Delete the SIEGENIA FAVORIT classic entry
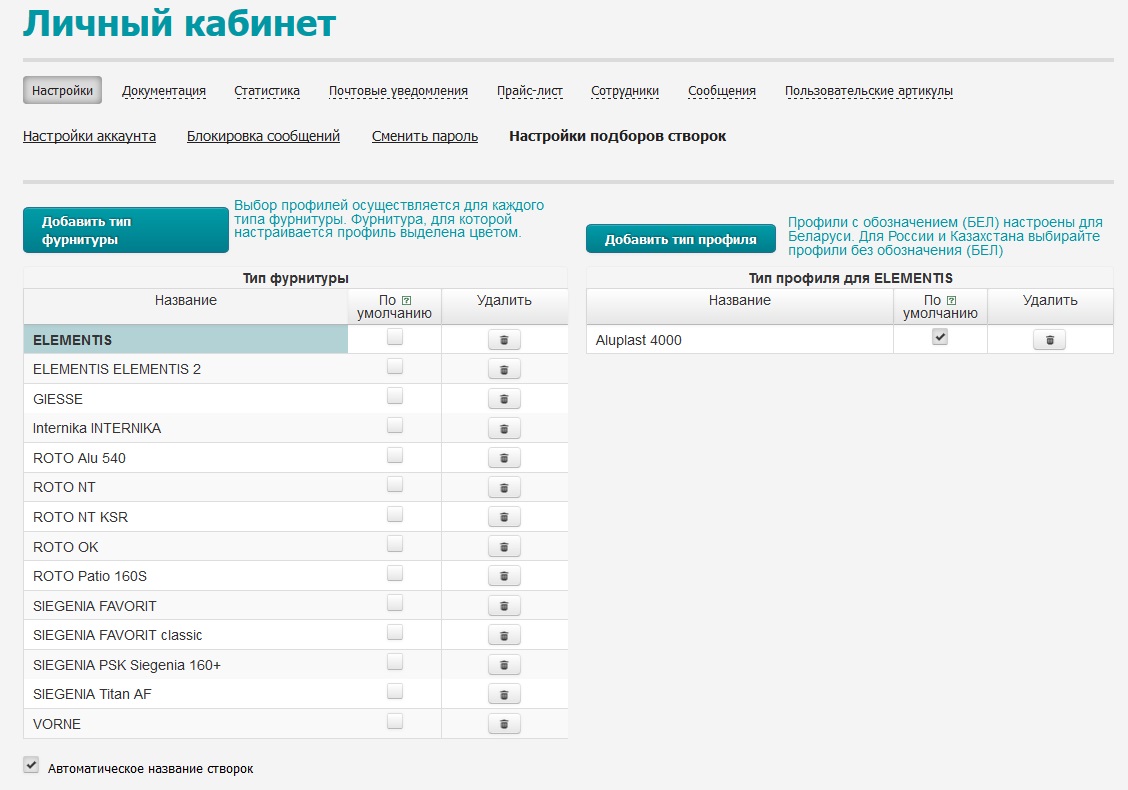This screenshot has width=1128, height=790. [x=504, y=635]
